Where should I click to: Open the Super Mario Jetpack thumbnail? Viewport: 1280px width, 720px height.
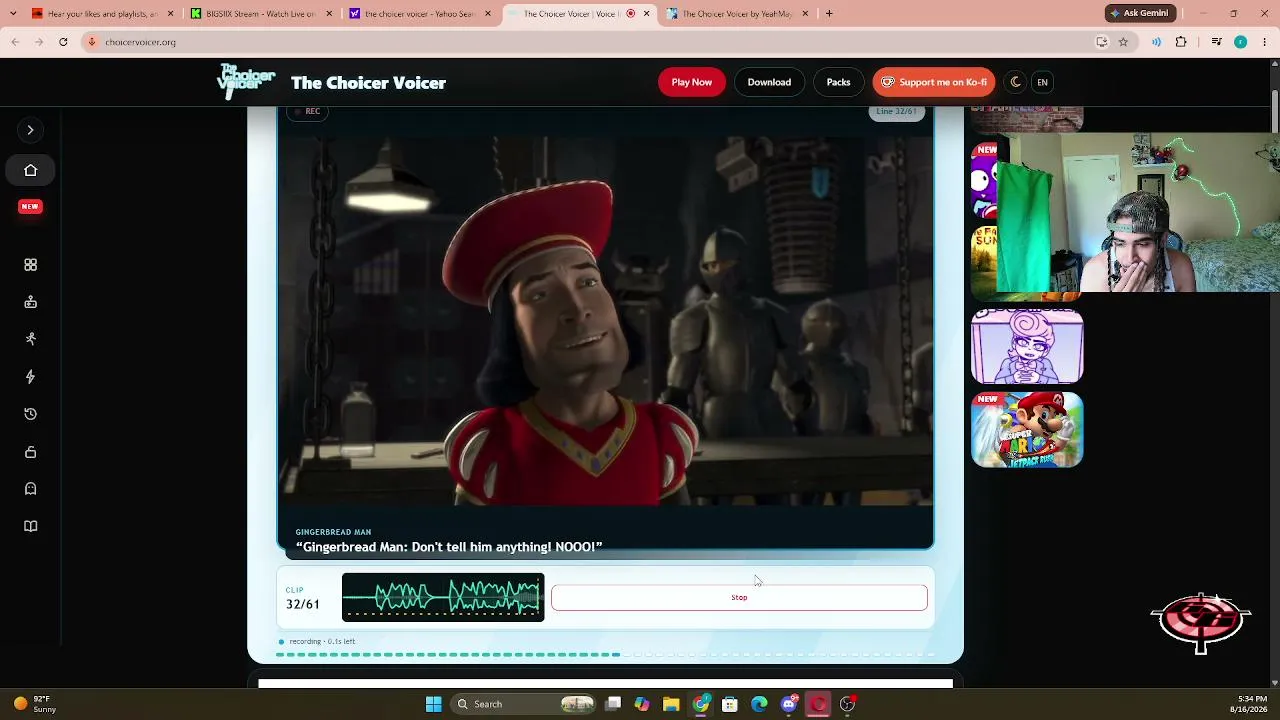pyautogui.click(x=1027, y=430)
